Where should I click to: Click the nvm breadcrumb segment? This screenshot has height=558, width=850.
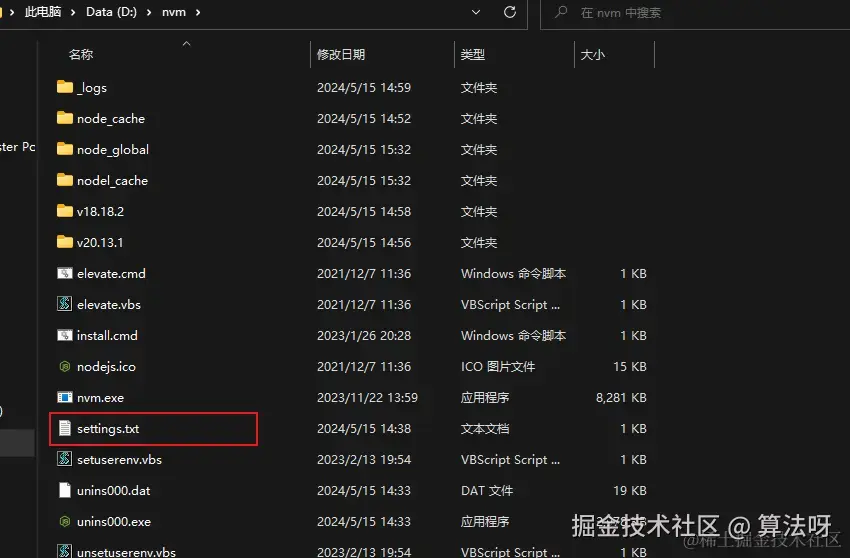tap(173, 12)
